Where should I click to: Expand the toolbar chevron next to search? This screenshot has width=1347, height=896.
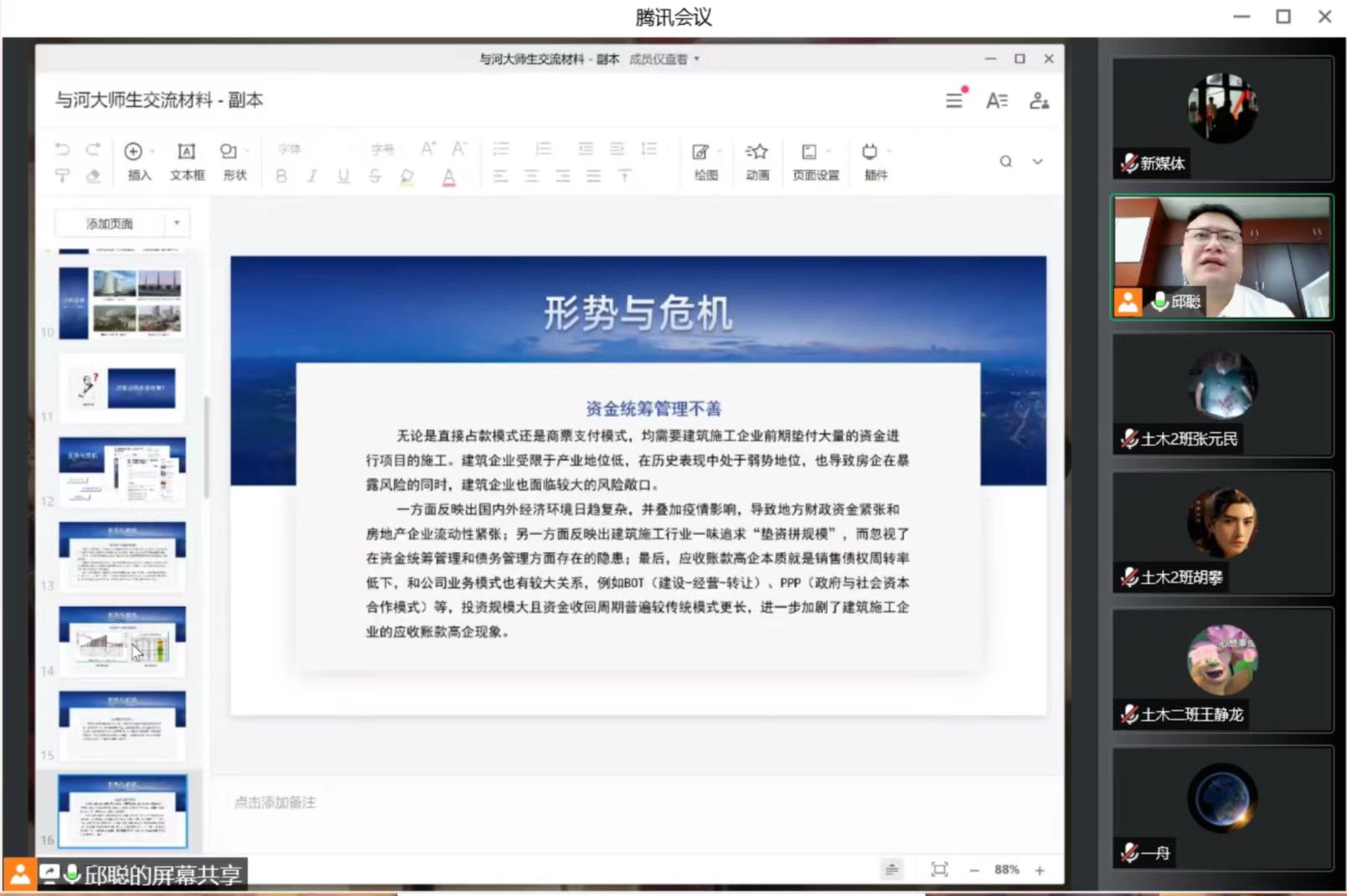pos(1037,162)
